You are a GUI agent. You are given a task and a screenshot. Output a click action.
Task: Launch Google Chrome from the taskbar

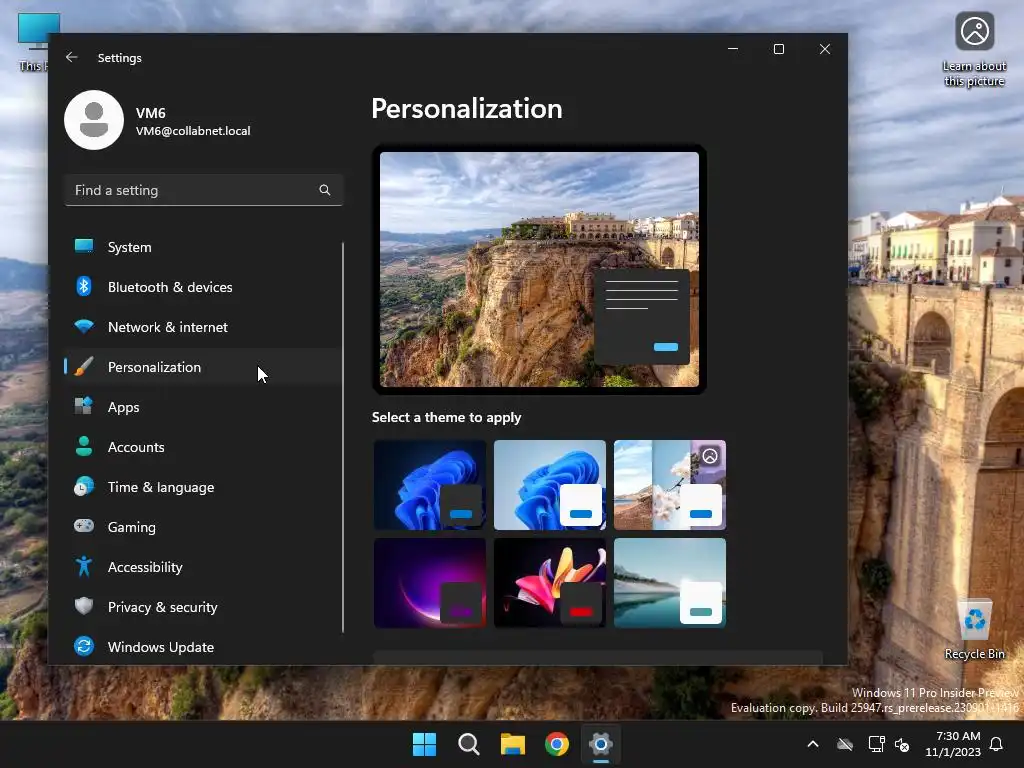click(x=556, y=744)
